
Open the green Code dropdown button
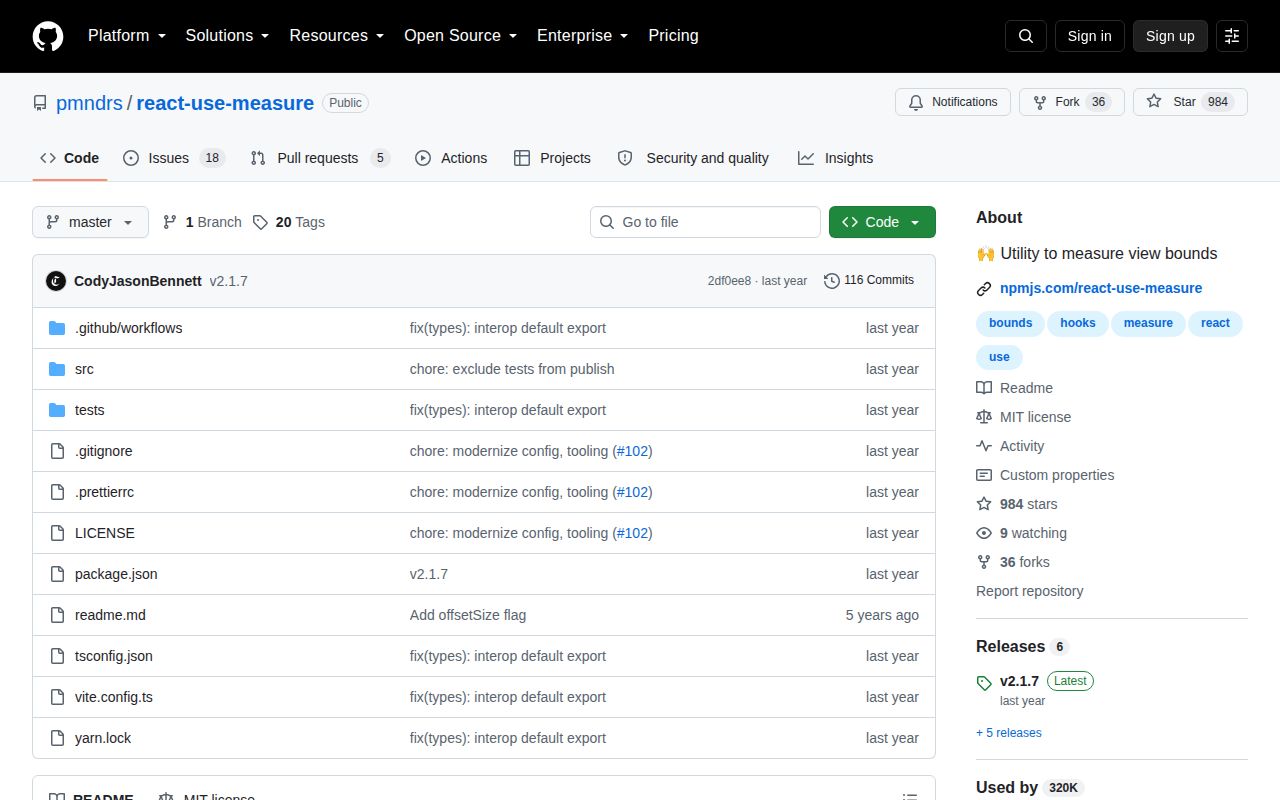[882, 222]
